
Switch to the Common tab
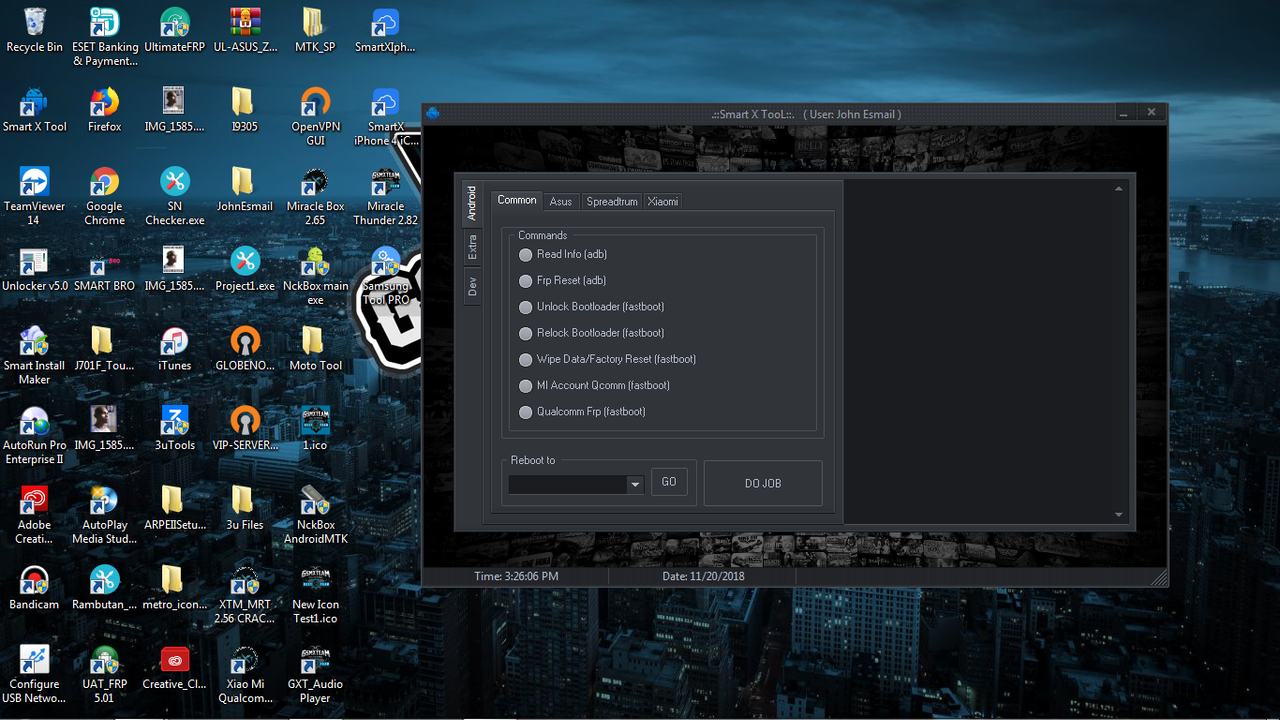[x=517, y=200]
